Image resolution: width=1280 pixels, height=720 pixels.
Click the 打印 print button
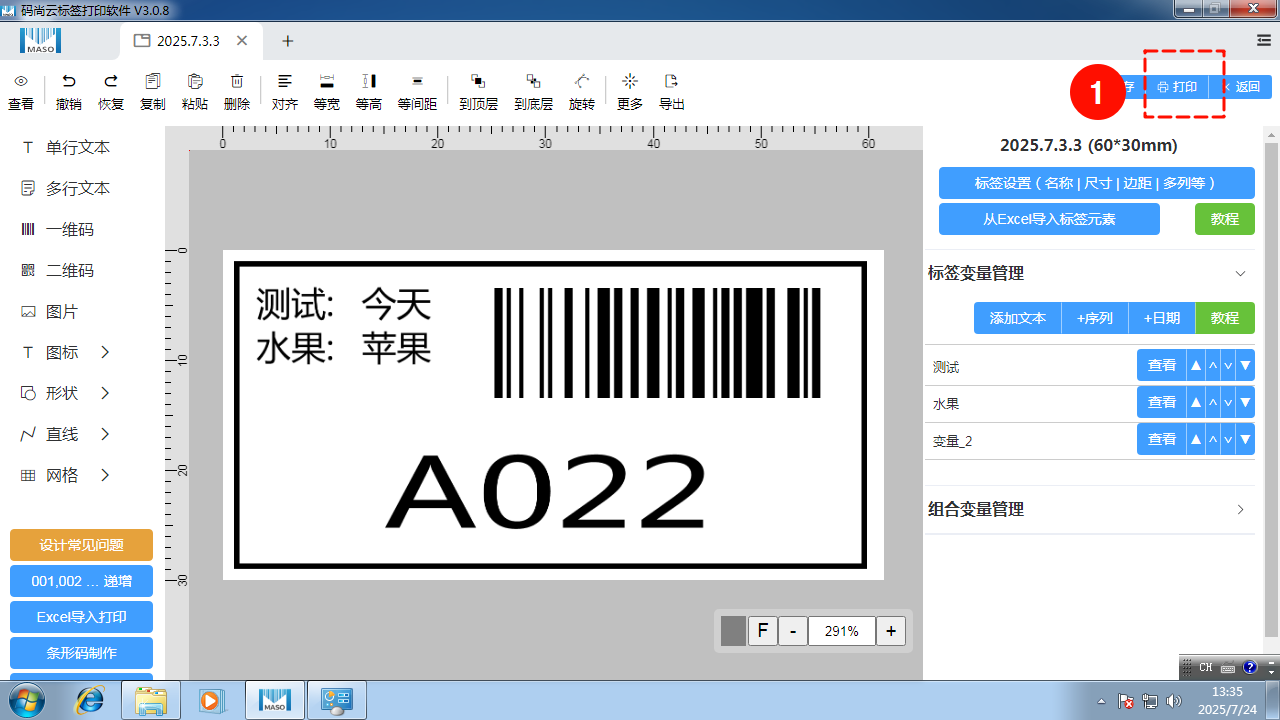[1177, 87]
